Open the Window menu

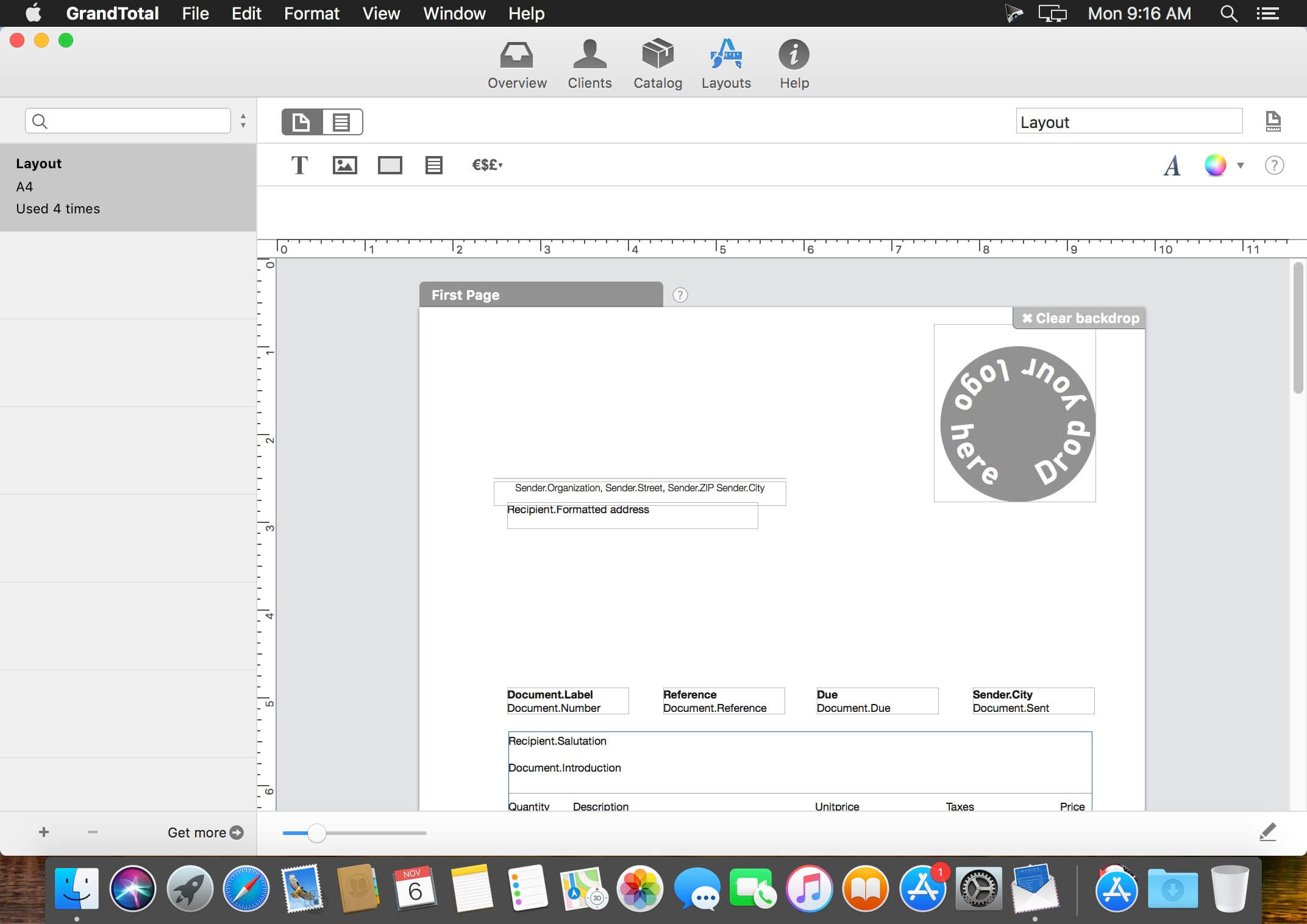[x=454, y=13]
